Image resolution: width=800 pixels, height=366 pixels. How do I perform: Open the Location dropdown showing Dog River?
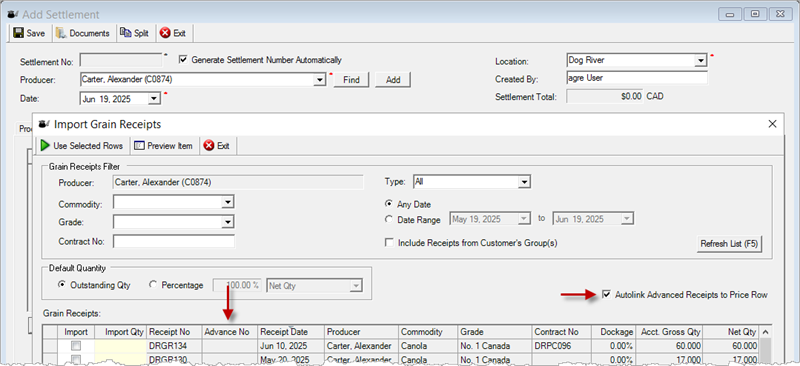701,60
